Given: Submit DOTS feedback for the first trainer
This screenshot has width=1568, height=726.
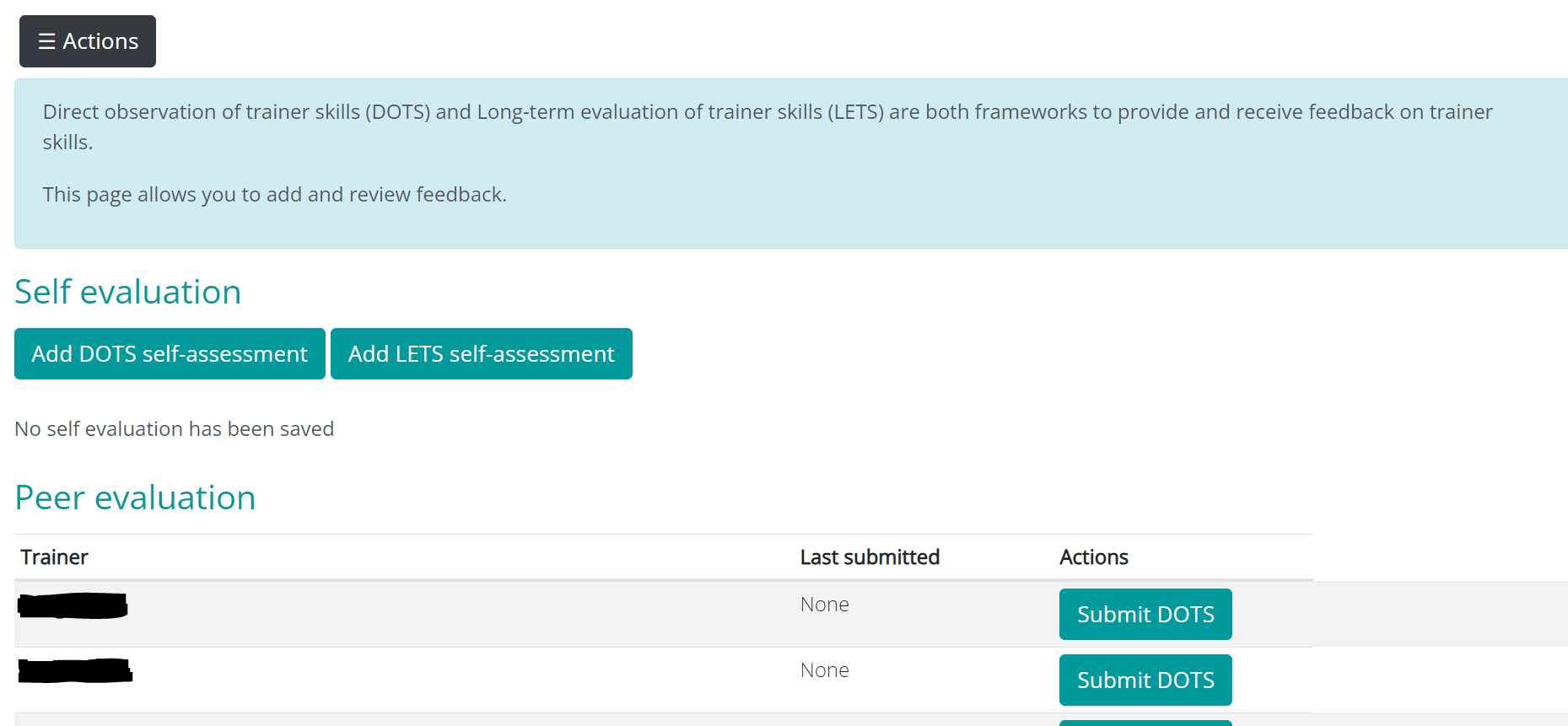Looking at the screenshot, I should click(1145, 614).
